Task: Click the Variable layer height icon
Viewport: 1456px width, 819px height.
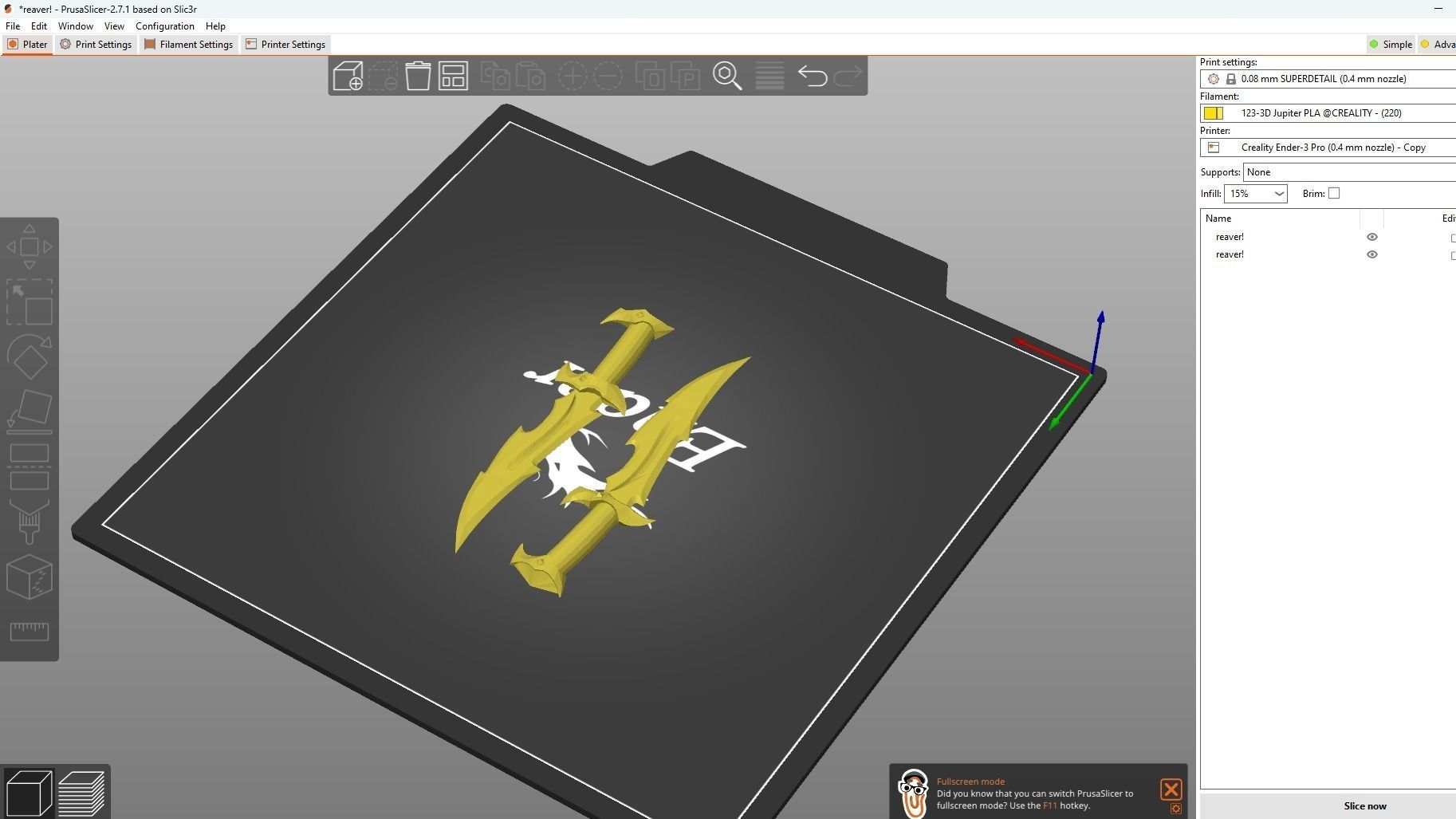Action: pyautogui.click(x=769, y=76)
